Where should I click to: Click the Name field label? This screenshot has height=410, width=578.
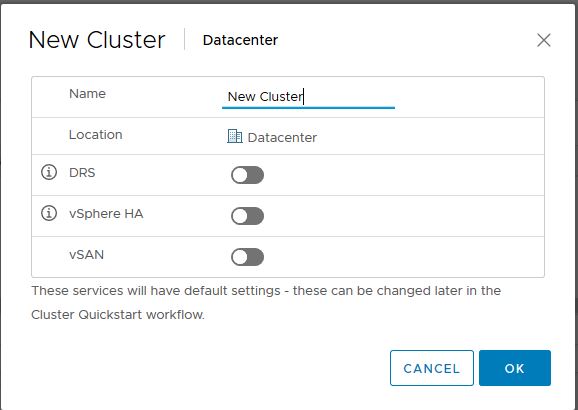point(87,94)
